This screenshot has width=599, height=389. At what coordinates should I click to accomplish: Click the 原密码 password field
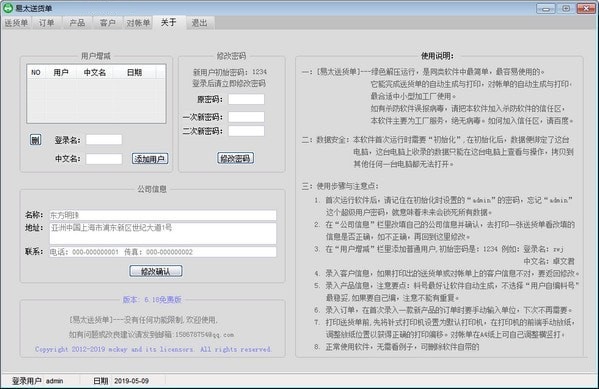coord(246,99)
